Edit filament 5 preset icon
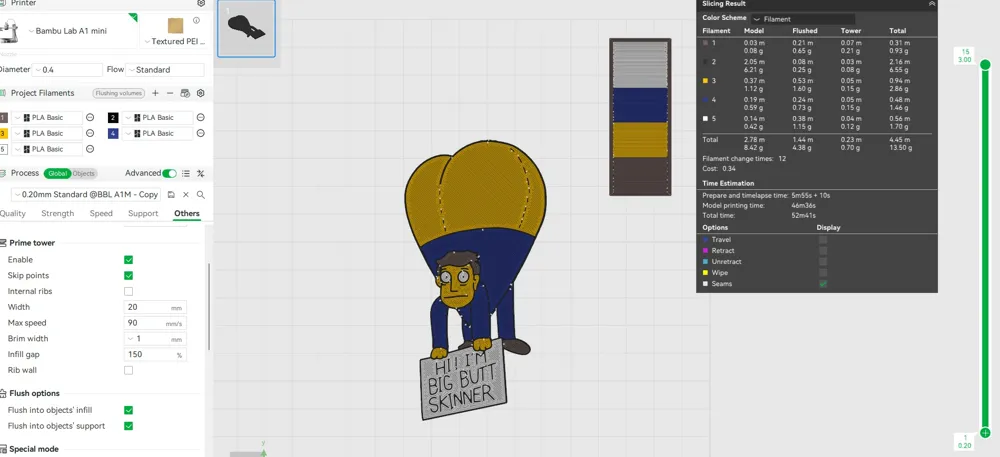Image resolution: width=1000 pixels, height=457 pixels. pyautogui.click(x=90, y=149)
